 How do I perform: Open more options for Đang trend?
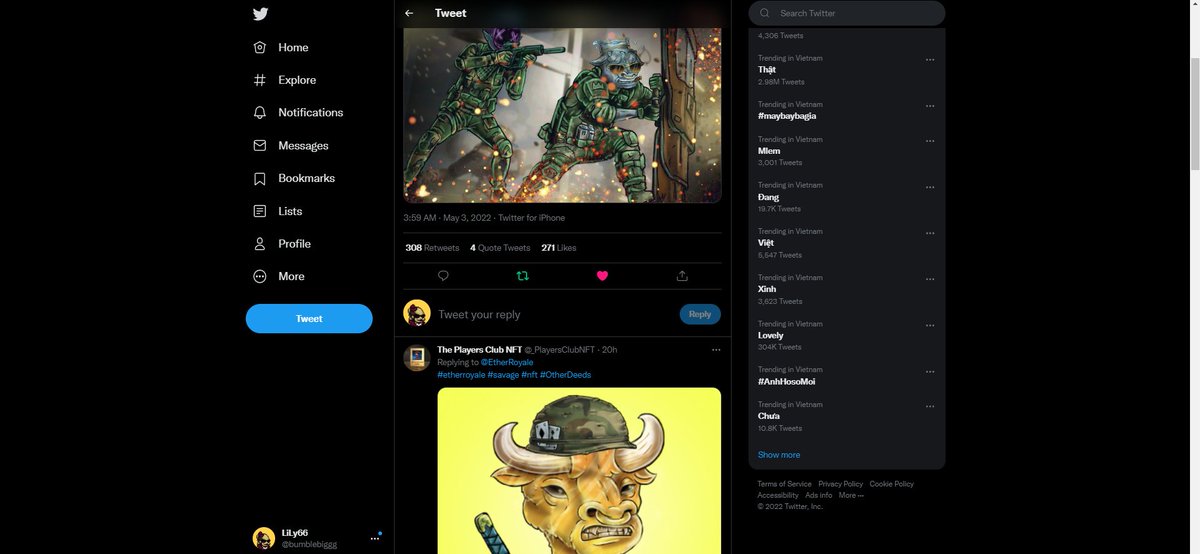[930, 187]
